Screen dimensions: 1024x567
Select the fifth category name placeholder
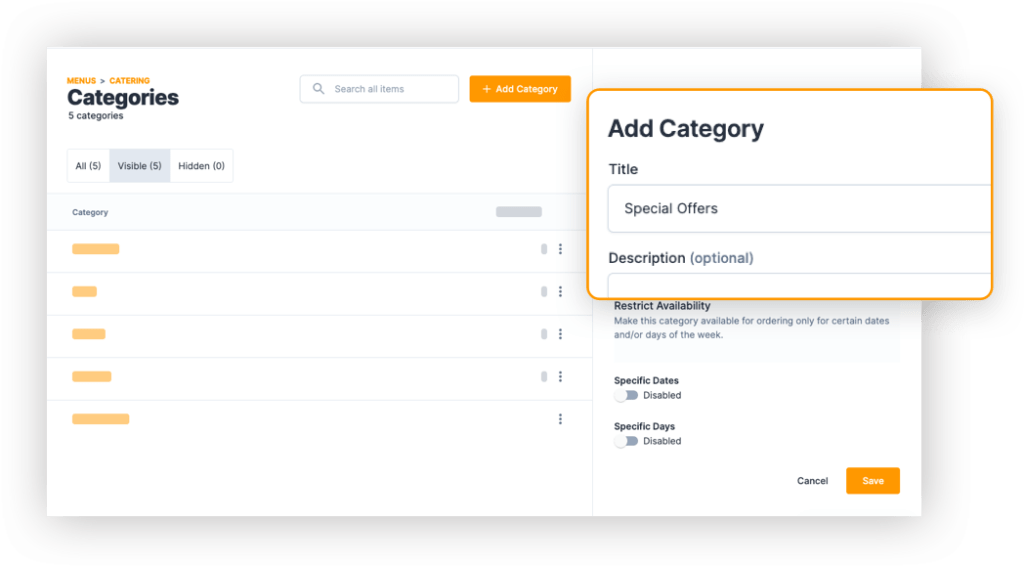click(x=101, y=419)
